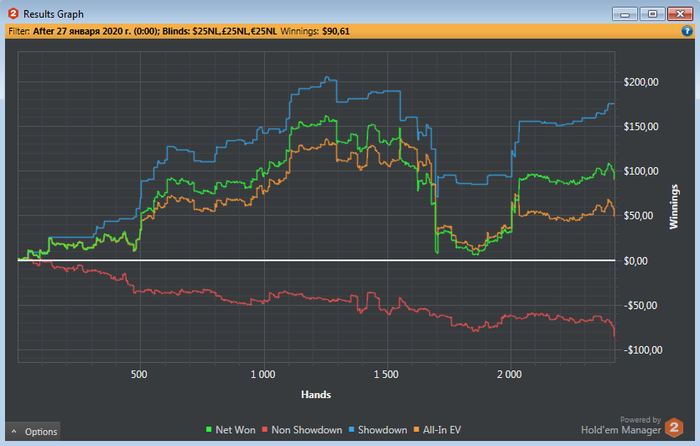Click the Blinds $25NL filter text
The image size is (700, 446).
pyautogui.click(x=219, y=31)
